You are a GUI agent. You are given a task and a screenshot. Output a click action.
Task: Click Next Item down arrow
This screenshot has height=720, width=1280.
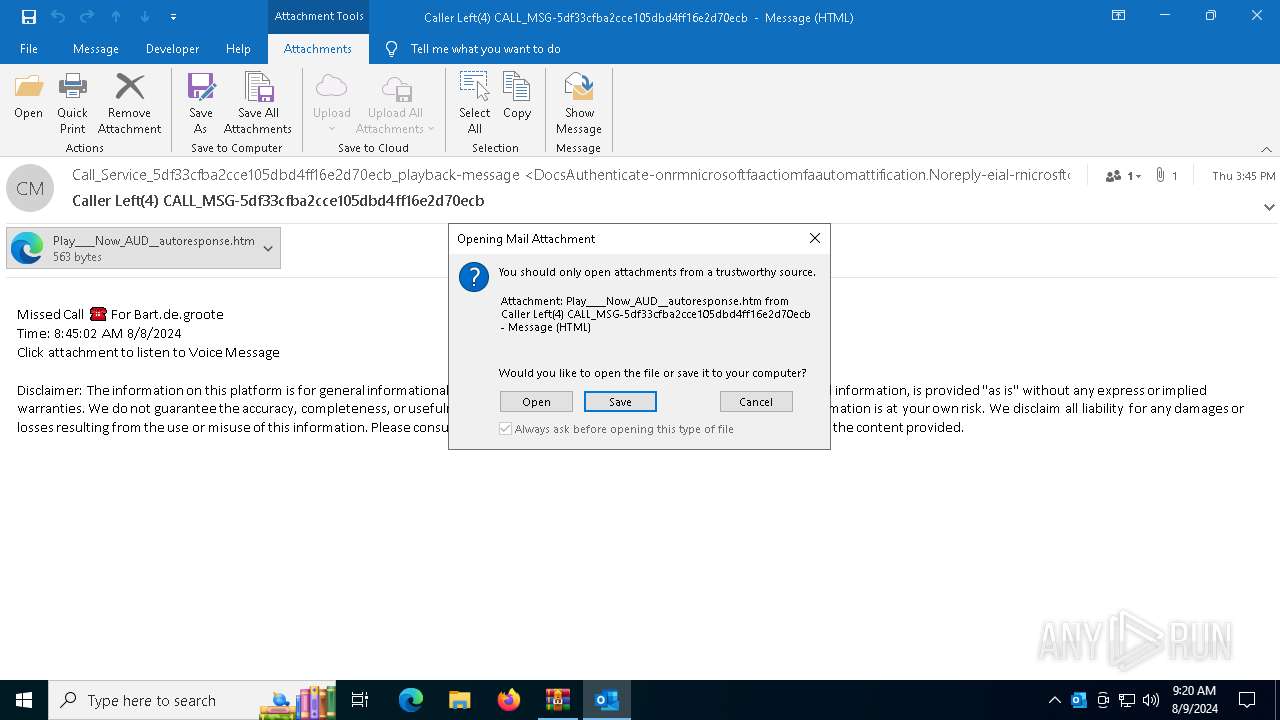(x=145, y=17)
